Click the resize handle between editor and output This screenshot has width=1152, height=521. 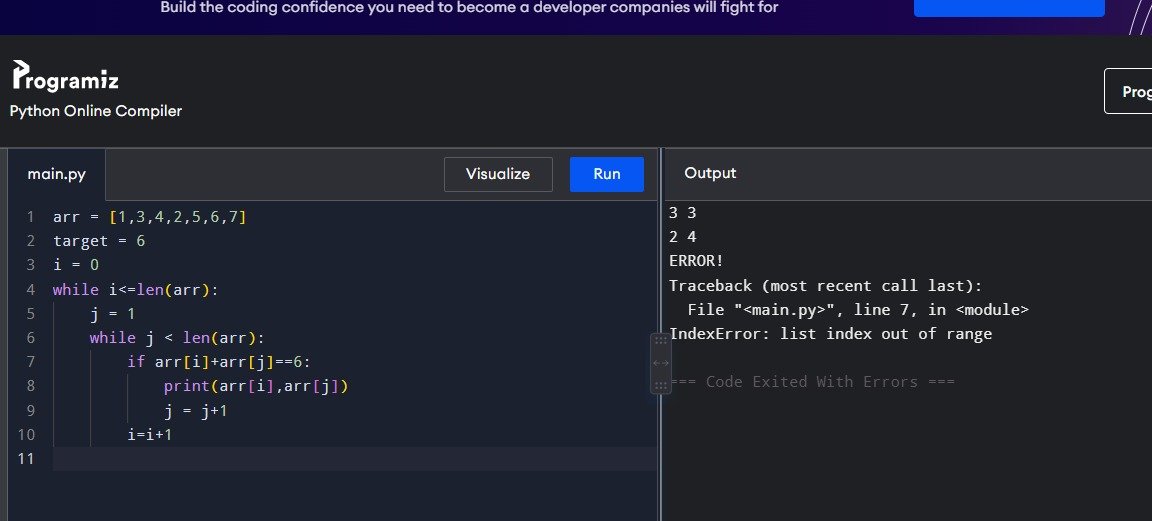[660, 363]
